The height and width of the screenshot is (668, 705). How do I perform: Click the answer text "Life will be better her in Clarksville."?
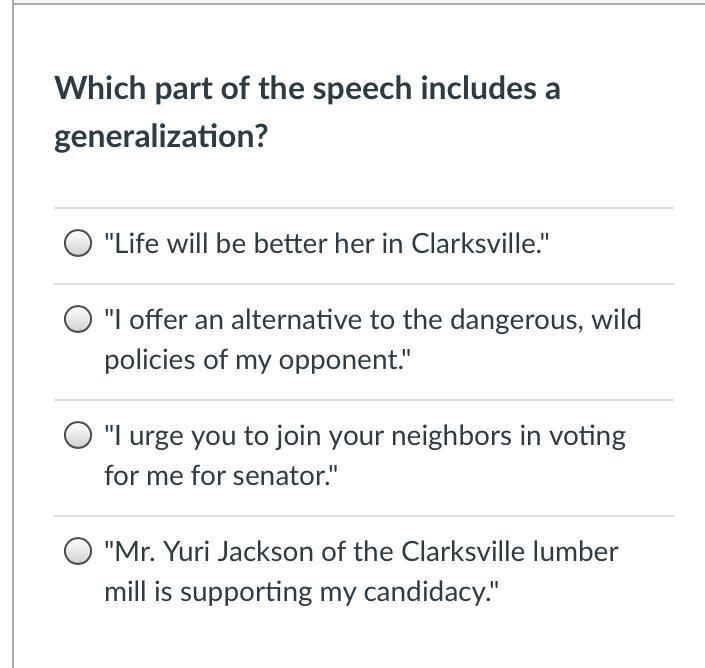click(327, 244)
